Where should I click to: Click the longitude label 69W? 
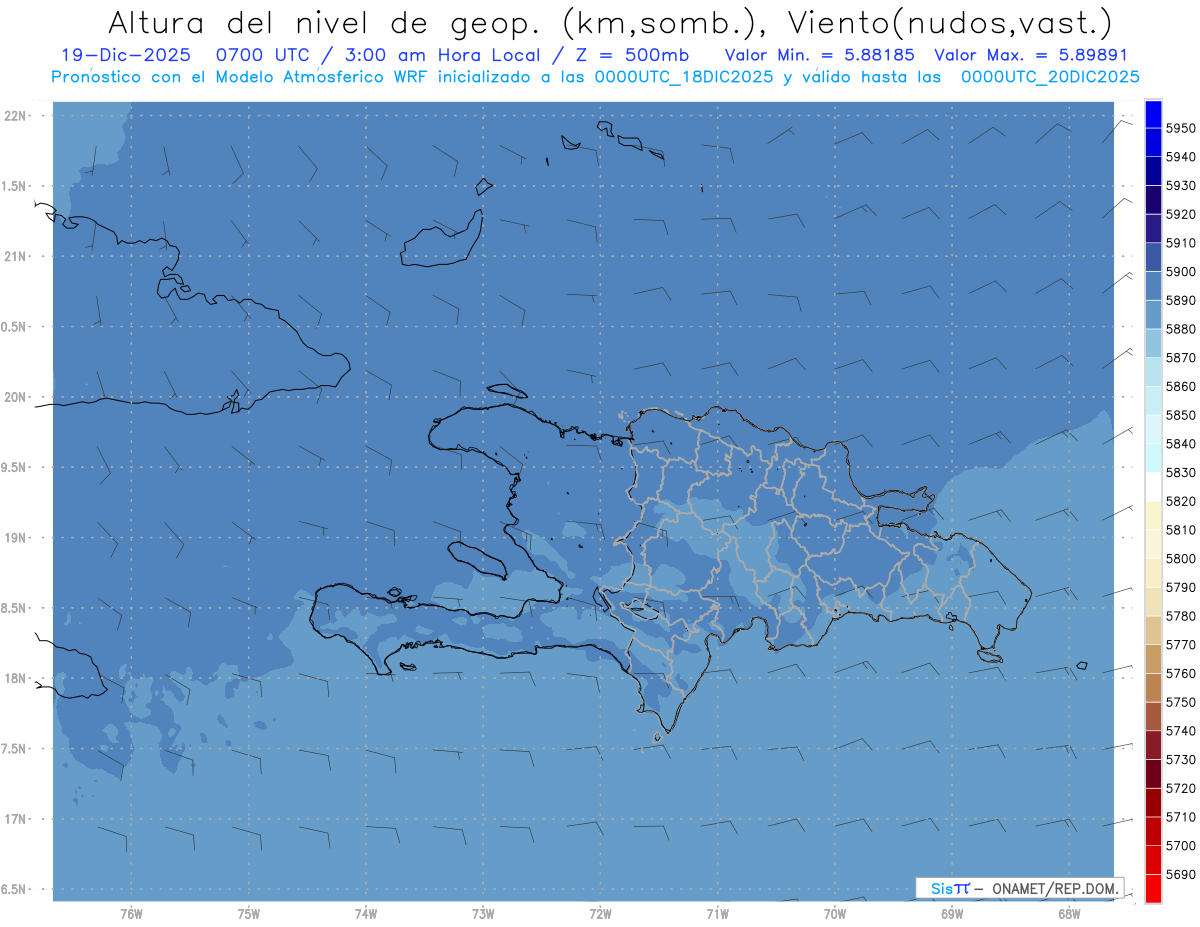coord(952,914)
